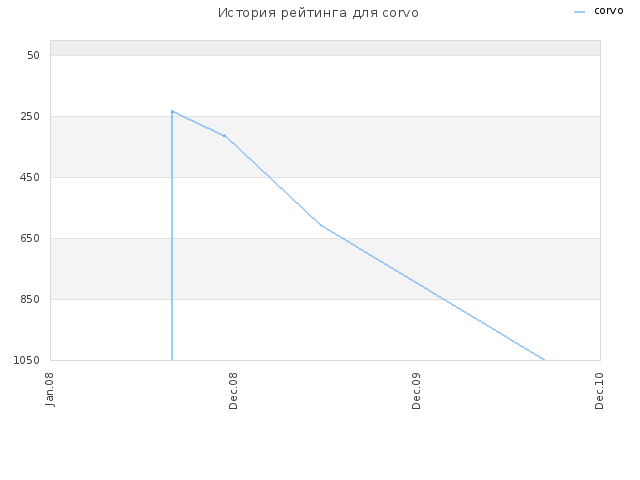The height and width of the screenshot is (480, 640).
Task: Click the 850 y-axis label
Action: tap(30, 299)
